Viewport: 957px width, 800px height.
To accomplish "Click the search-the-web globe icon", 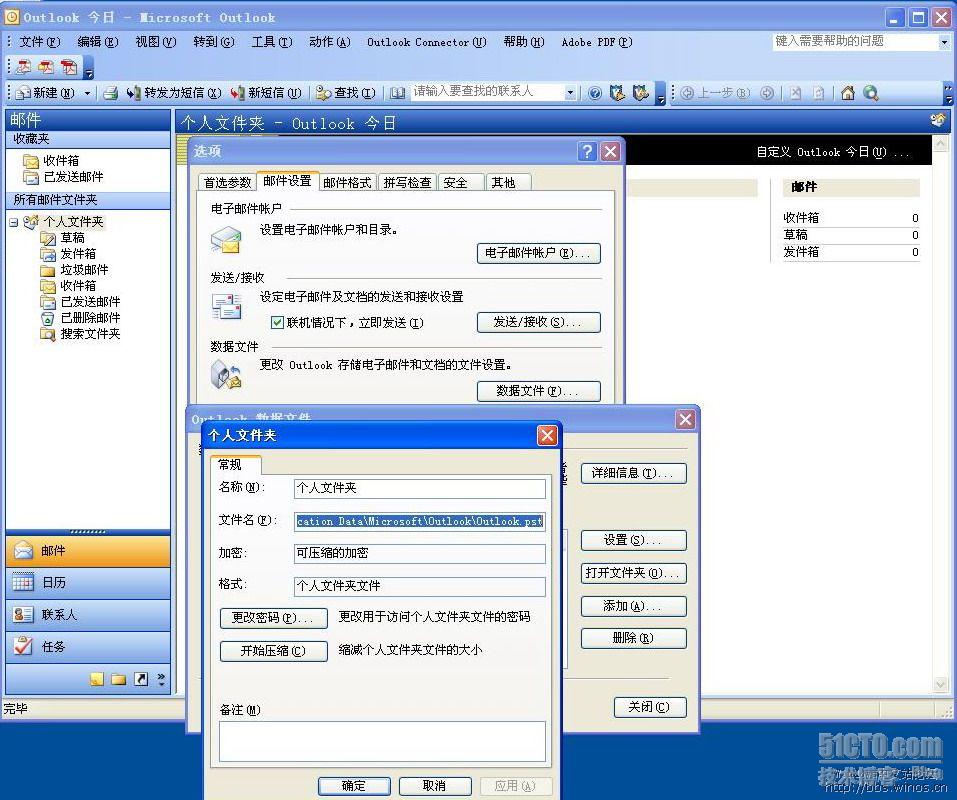I will [x=871, y=93].
